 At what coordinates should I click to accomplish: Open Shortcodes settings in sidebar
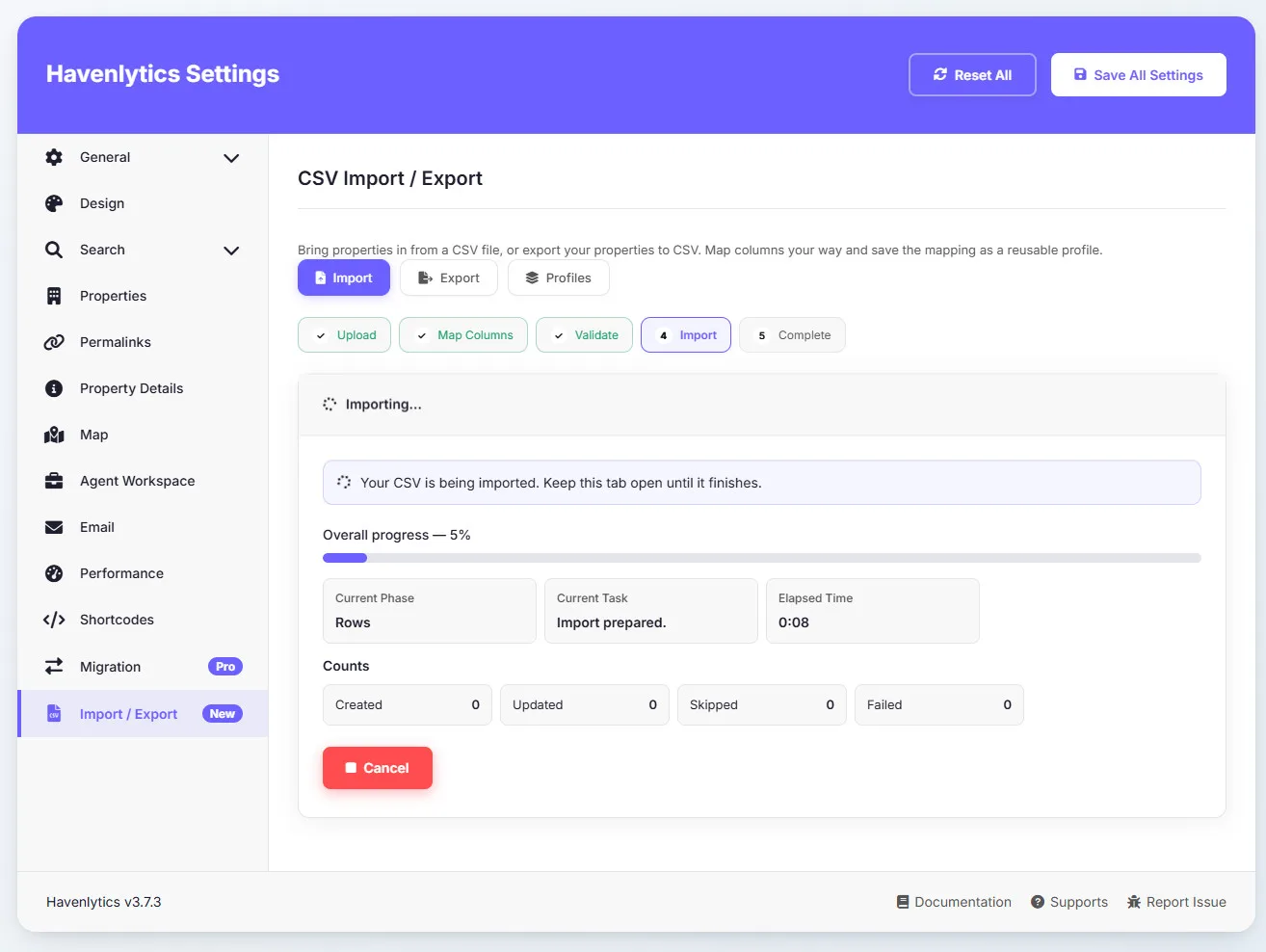pos(143,620)
